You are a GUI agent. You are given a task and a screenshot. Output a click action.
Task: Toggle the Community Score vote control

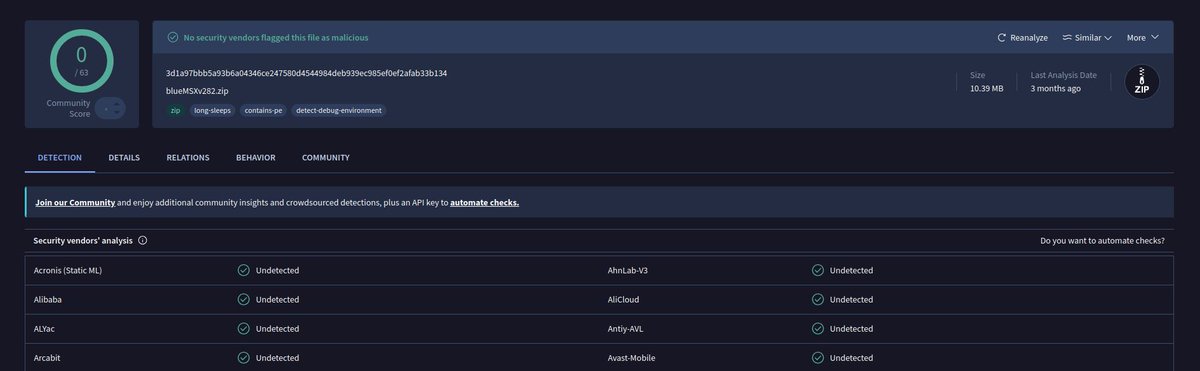[x=110, y=108]
